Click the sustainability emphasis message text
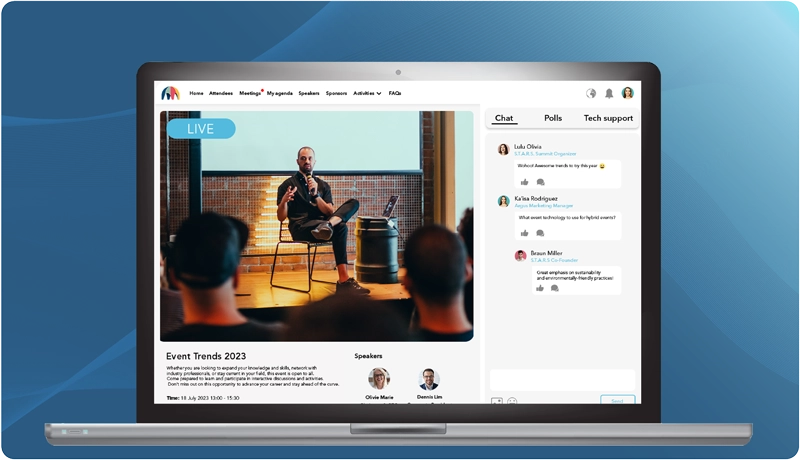 tap(574, 275)
